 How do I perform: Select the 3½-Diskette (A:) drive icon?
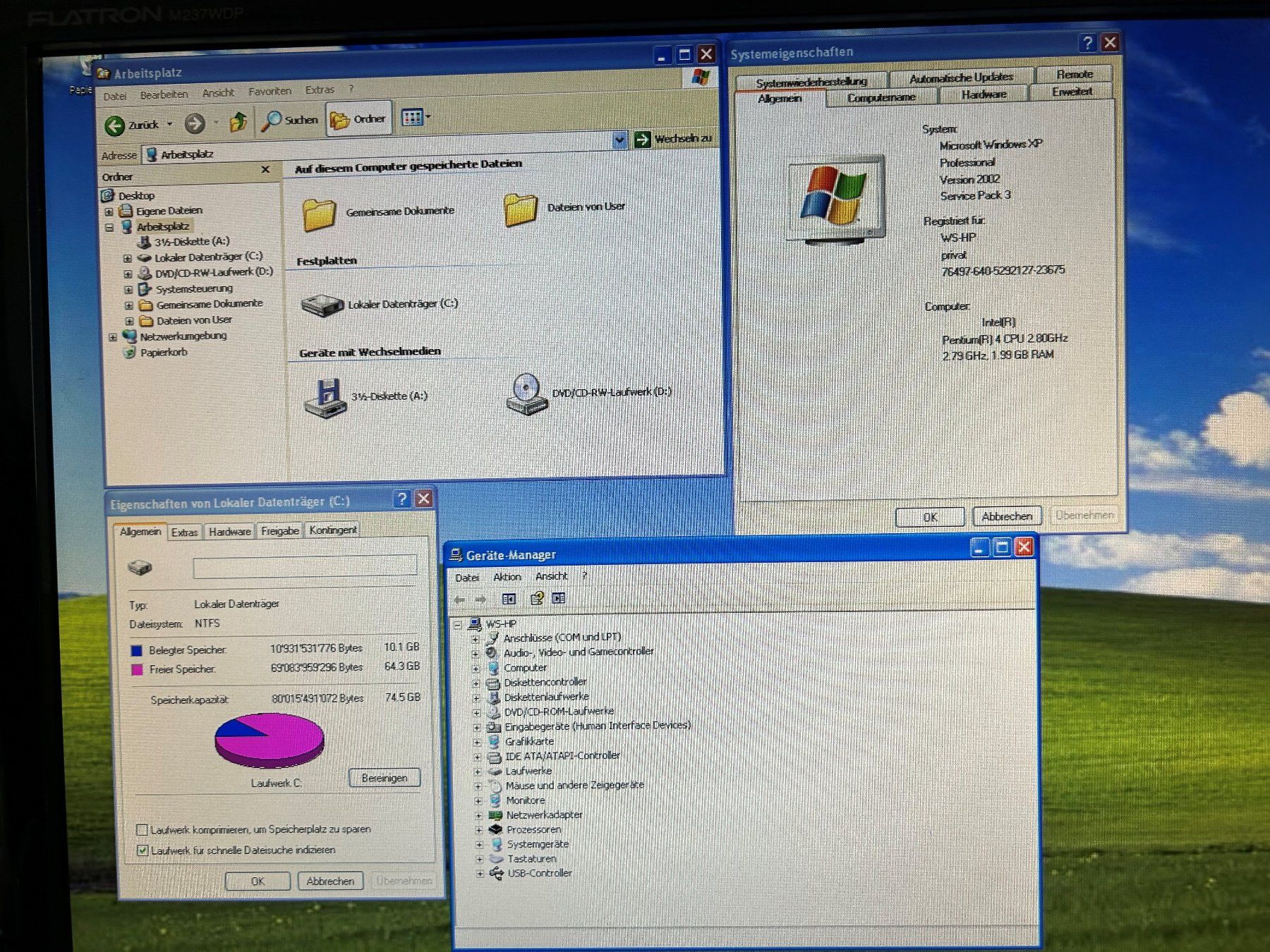(325, 398)
